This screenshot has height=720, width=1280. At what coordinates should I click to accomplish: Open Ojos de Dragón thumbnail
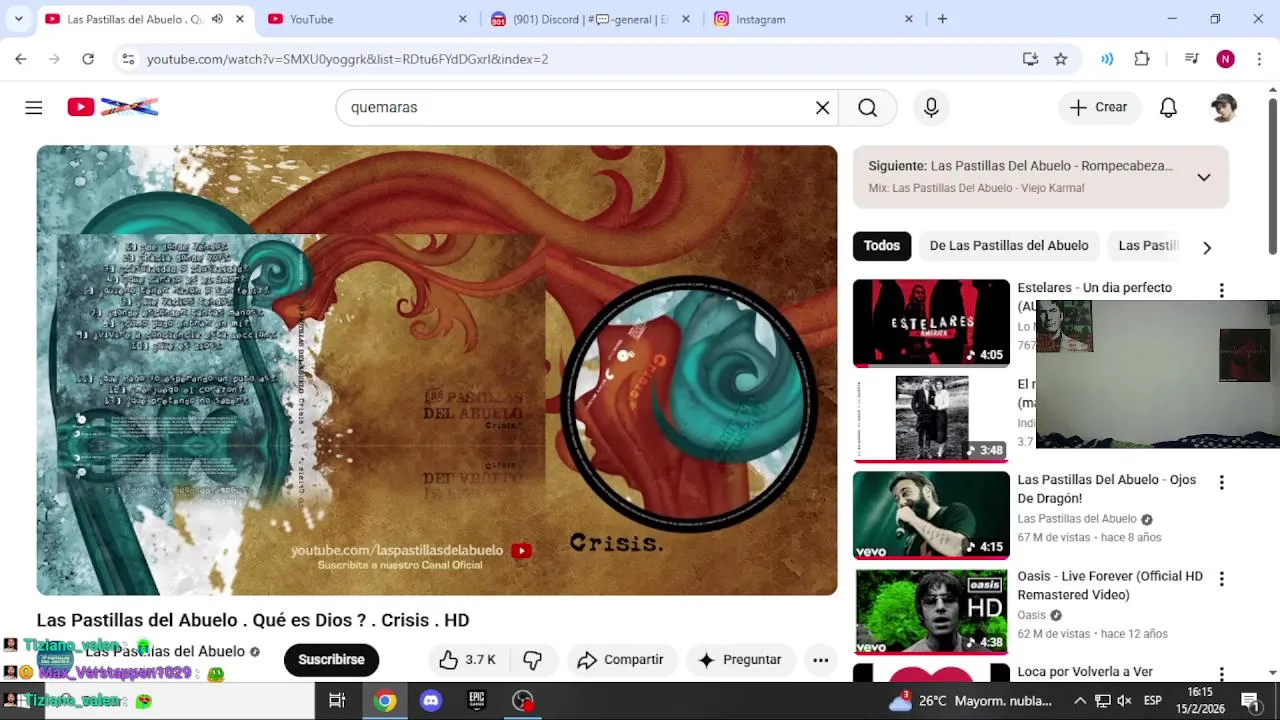point(931,515)
